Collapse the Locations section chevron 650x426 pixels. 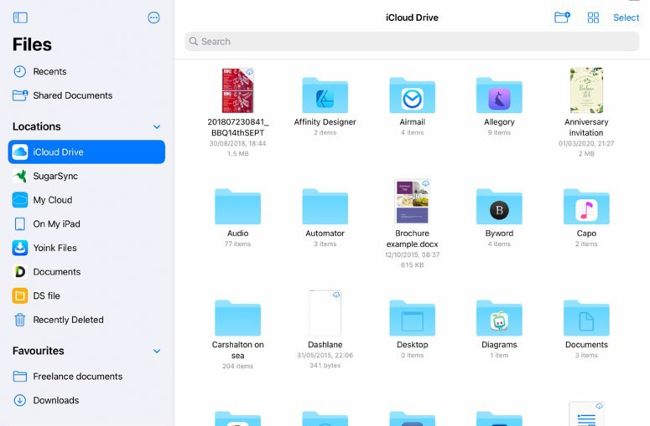coord(156,127)
